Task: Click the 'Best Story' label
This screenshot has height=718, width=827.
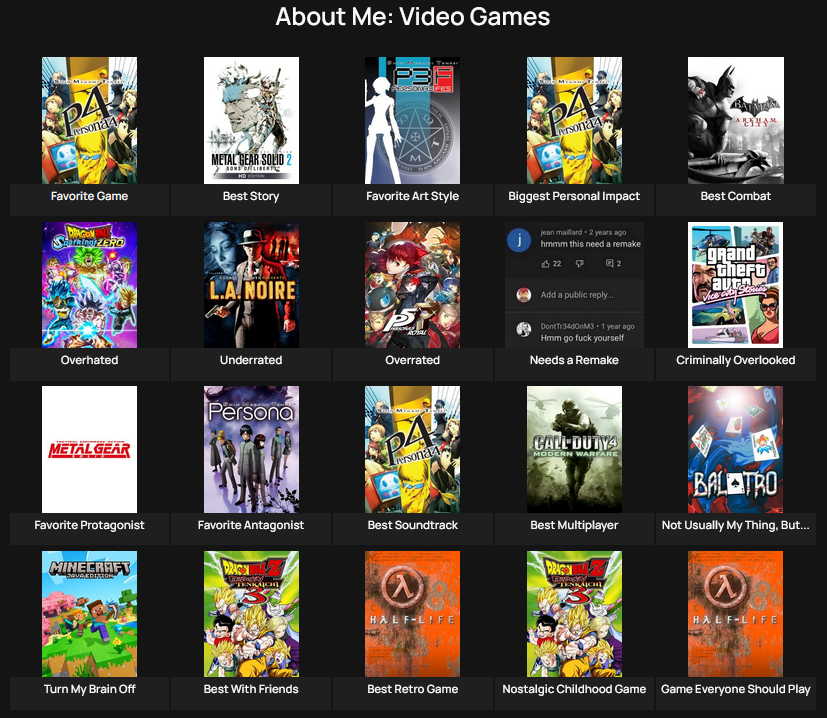Action: coord(251,196)
